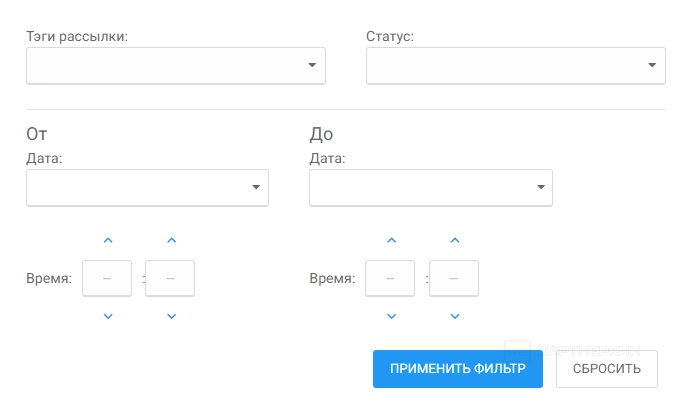Increase the To minutes with up chevron
The width and height of the screenshot is (691, 420).
[x=455, y=240]
